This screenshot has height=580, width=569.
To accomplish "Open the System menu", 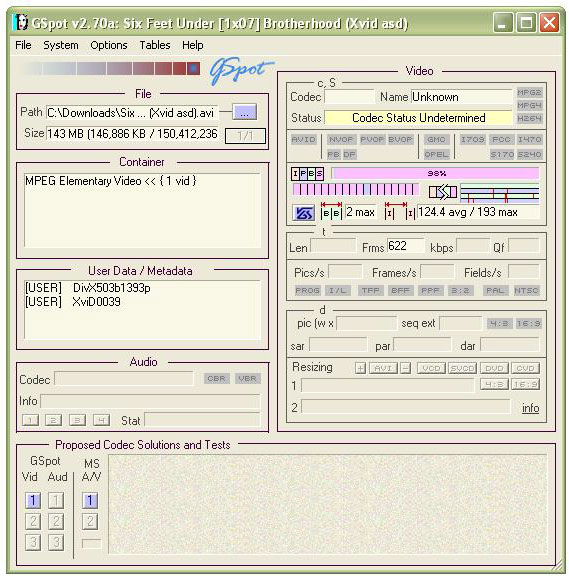I will pos(61,45).
